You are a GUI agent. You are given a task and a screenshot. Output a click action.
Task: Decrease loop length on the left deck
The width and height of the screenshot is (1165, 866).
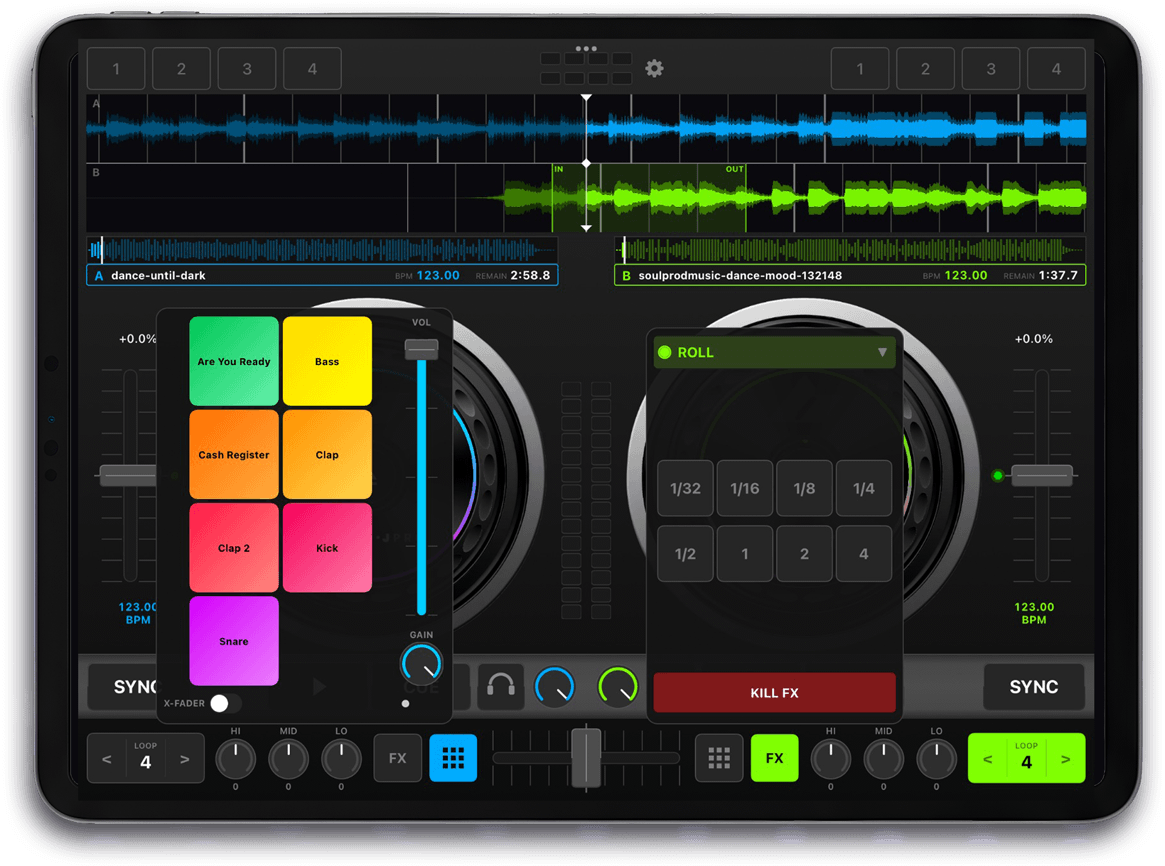(x=107, y=758)
